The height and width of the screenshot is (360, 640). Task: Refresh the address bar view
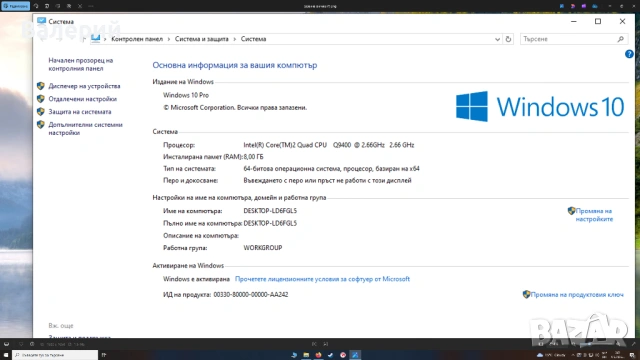(x=508, y=39)
